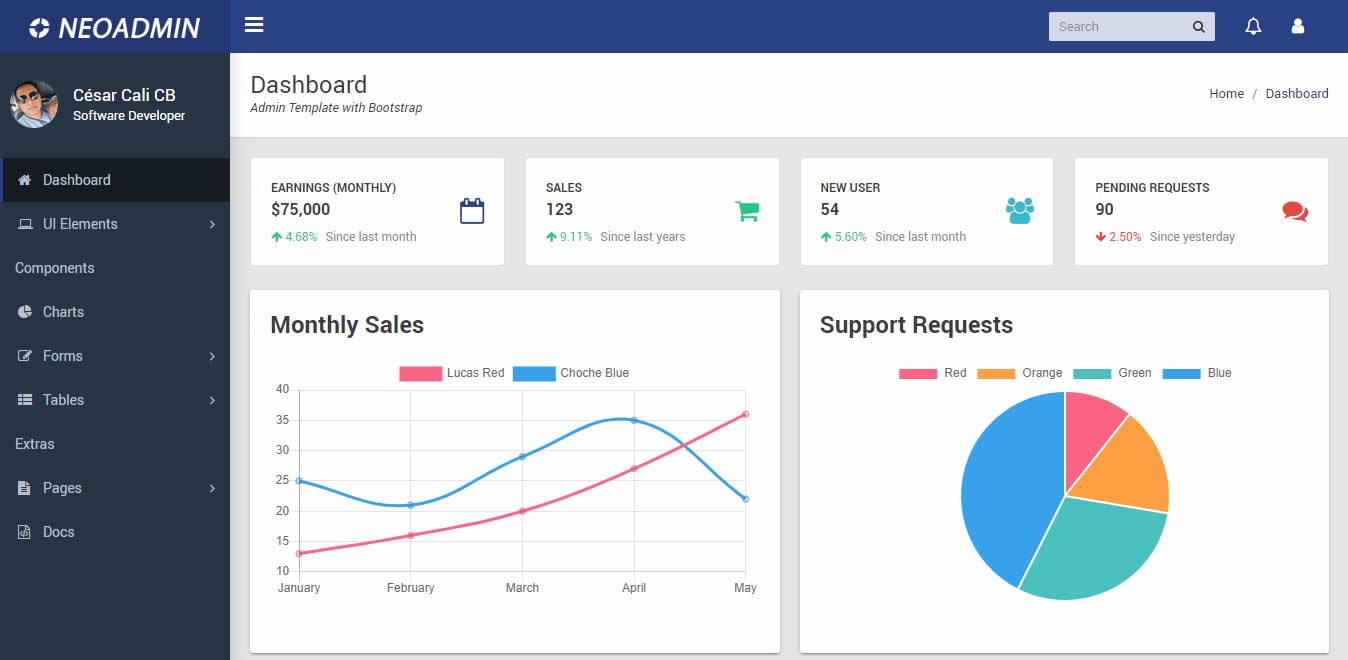Click the Home breadcrumb link
Viewport: 1348px width, 660px height.
[x=1226, y=93]
